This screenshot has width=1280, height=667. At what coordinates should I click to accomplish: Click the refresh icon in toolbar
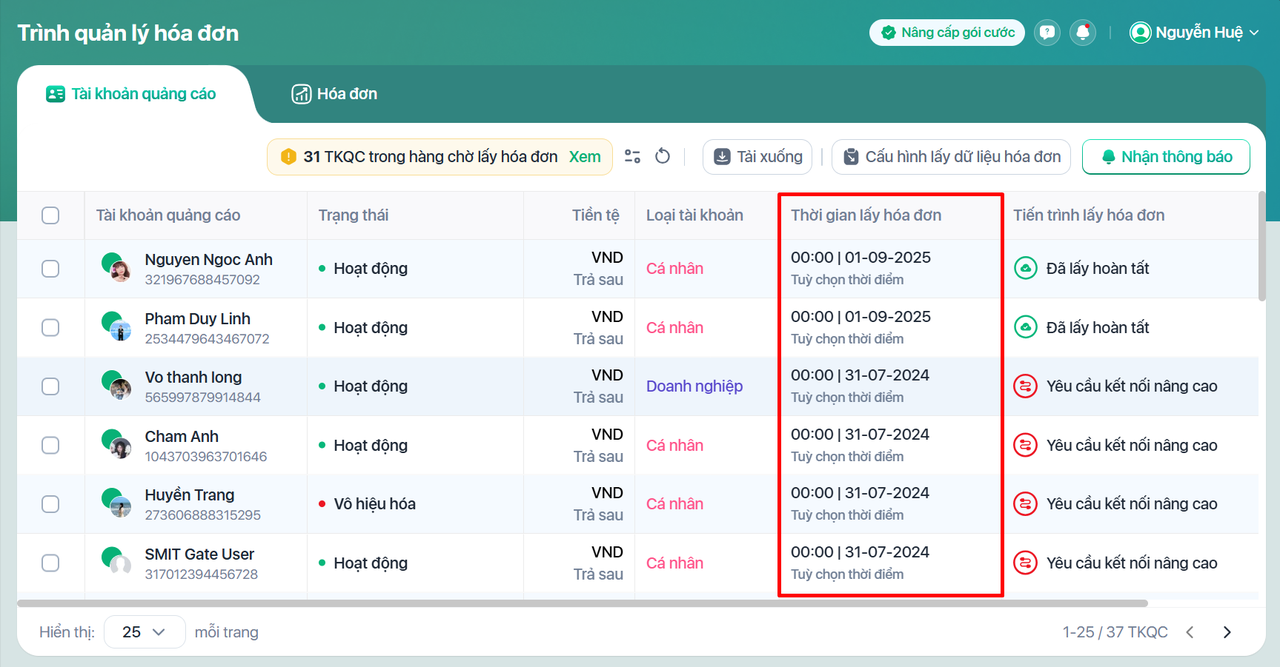tap(662, 157)
